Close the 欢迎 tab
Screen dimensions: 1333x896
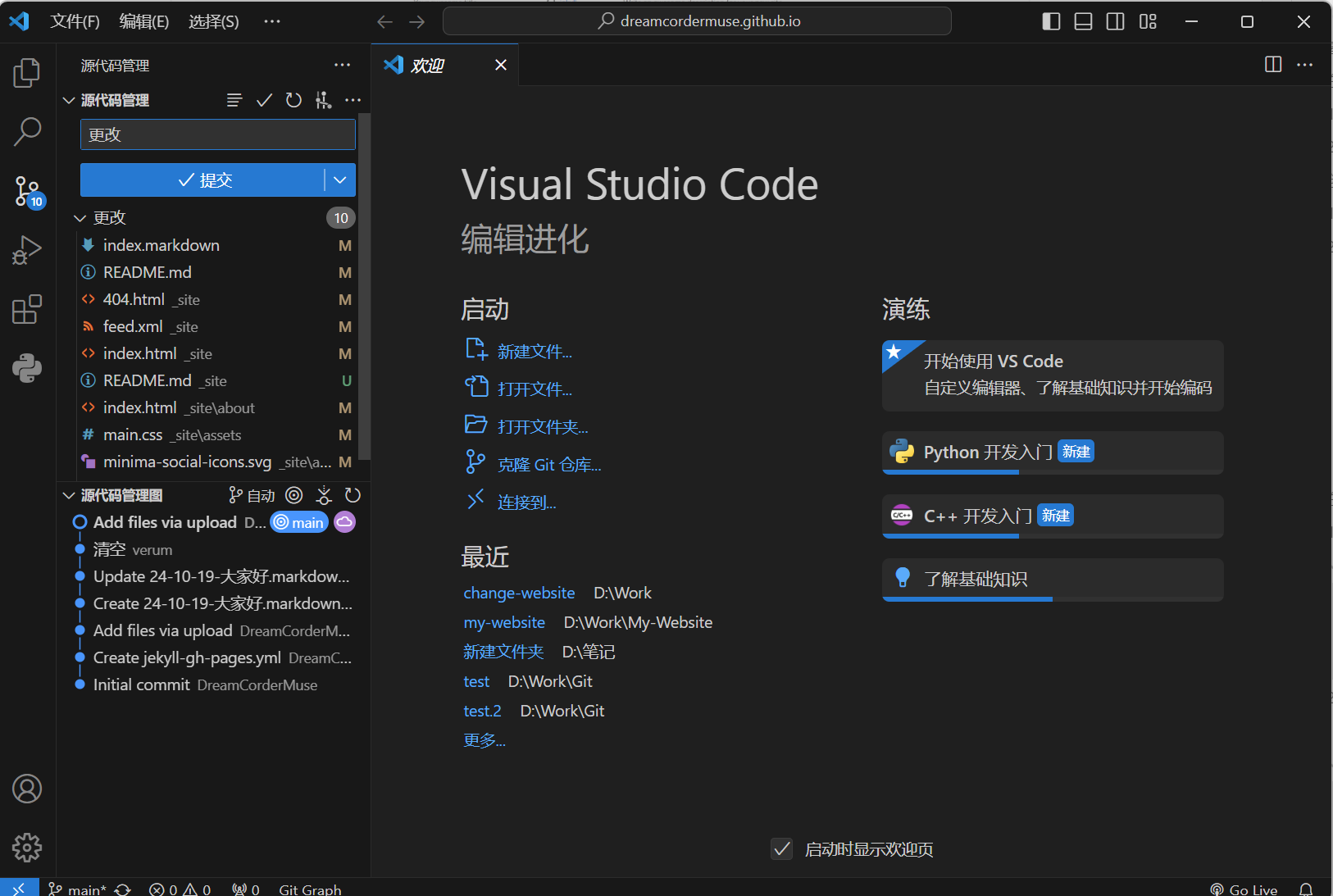(x=501, y=65)
